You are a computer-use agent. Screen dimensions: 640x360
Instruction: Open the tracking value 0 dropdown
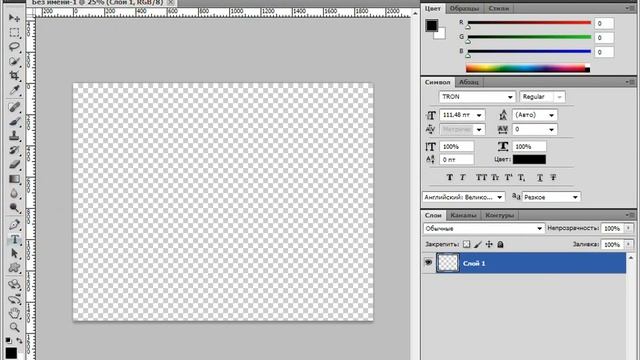(x=551, y=130)
